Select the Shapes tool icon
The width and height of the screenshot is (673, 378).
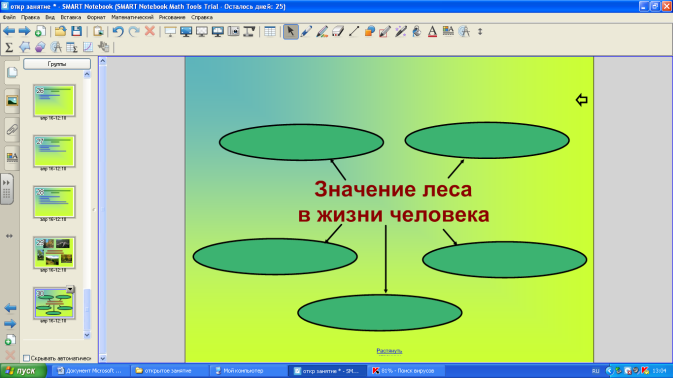coord(370,31)
